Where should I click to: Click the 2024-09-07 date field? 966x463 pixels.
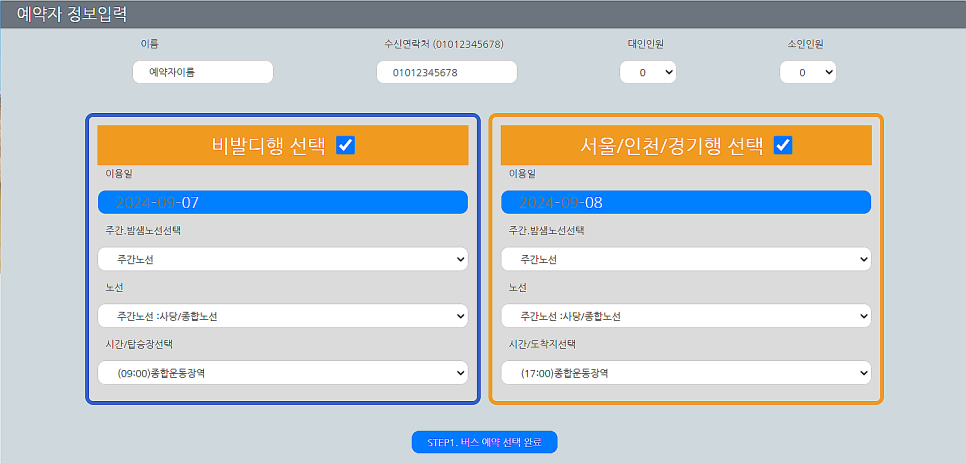(283, 203)
